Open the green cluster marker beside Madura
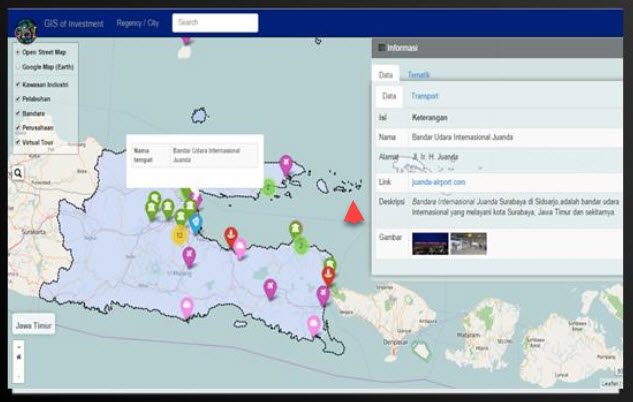The height and width of the screenshot is (402, 633). (x=268, y=188)
